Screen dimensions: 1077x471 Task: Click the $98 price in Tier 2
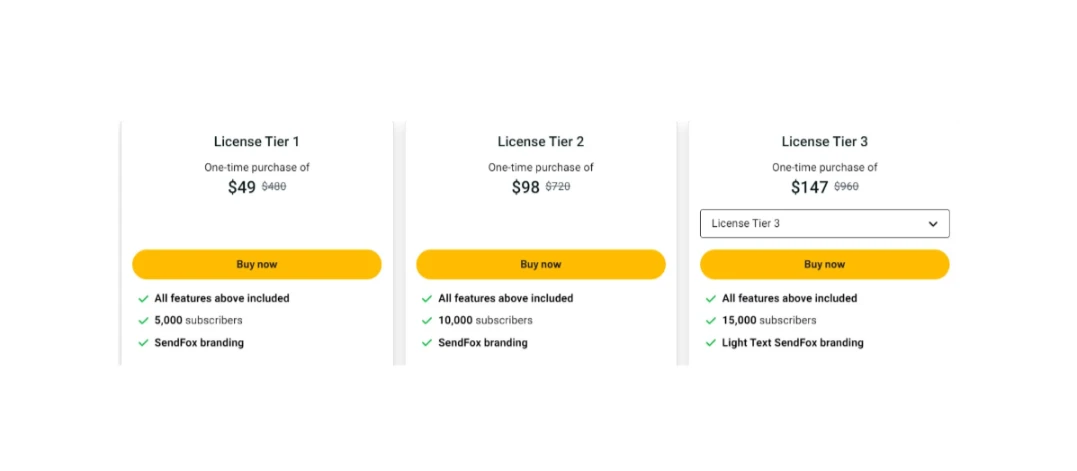click(x=525, y=187)
